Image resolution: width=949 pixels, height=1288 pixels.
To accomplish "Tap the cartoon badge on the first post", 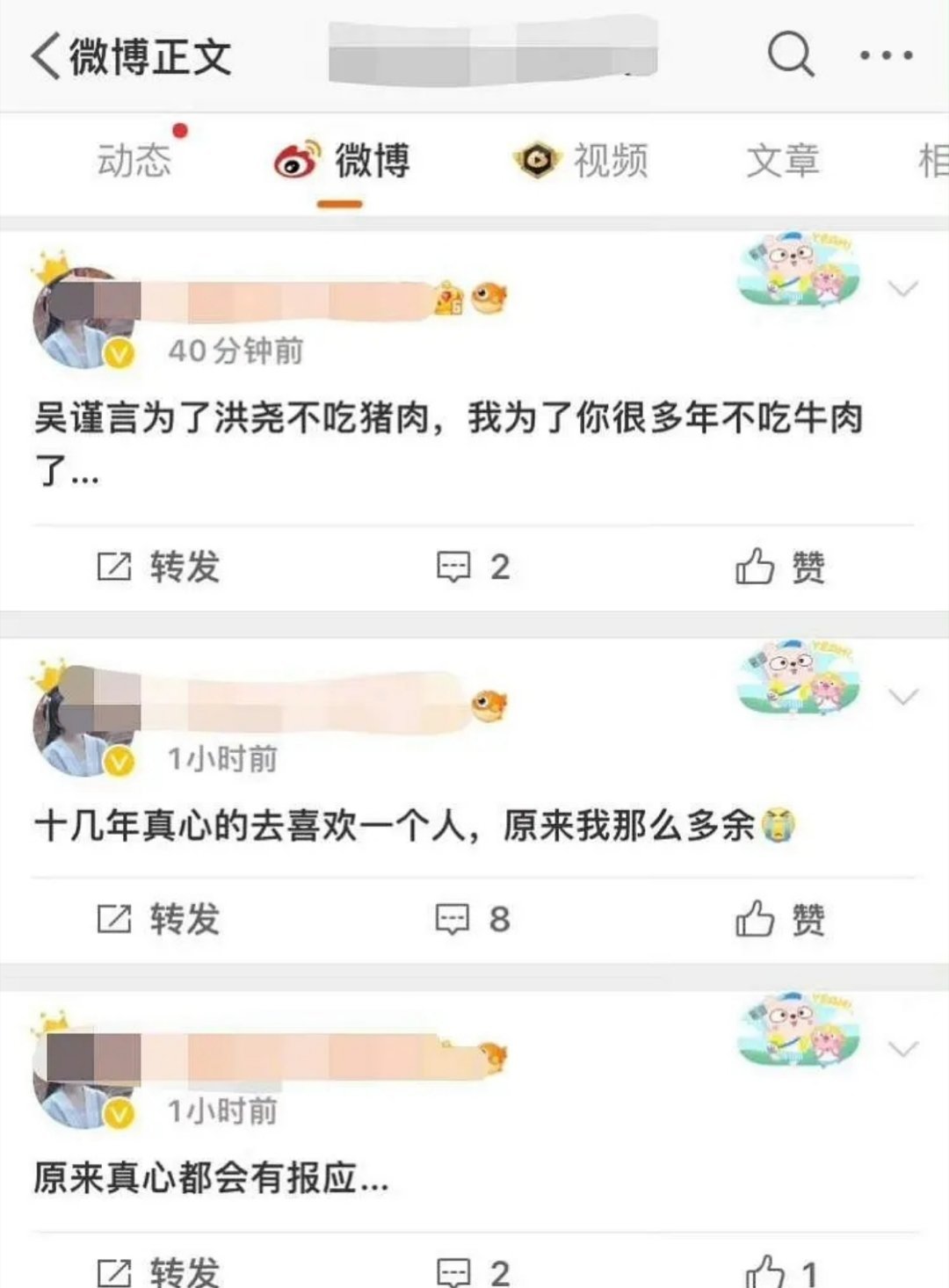I will tap(797, 269).
